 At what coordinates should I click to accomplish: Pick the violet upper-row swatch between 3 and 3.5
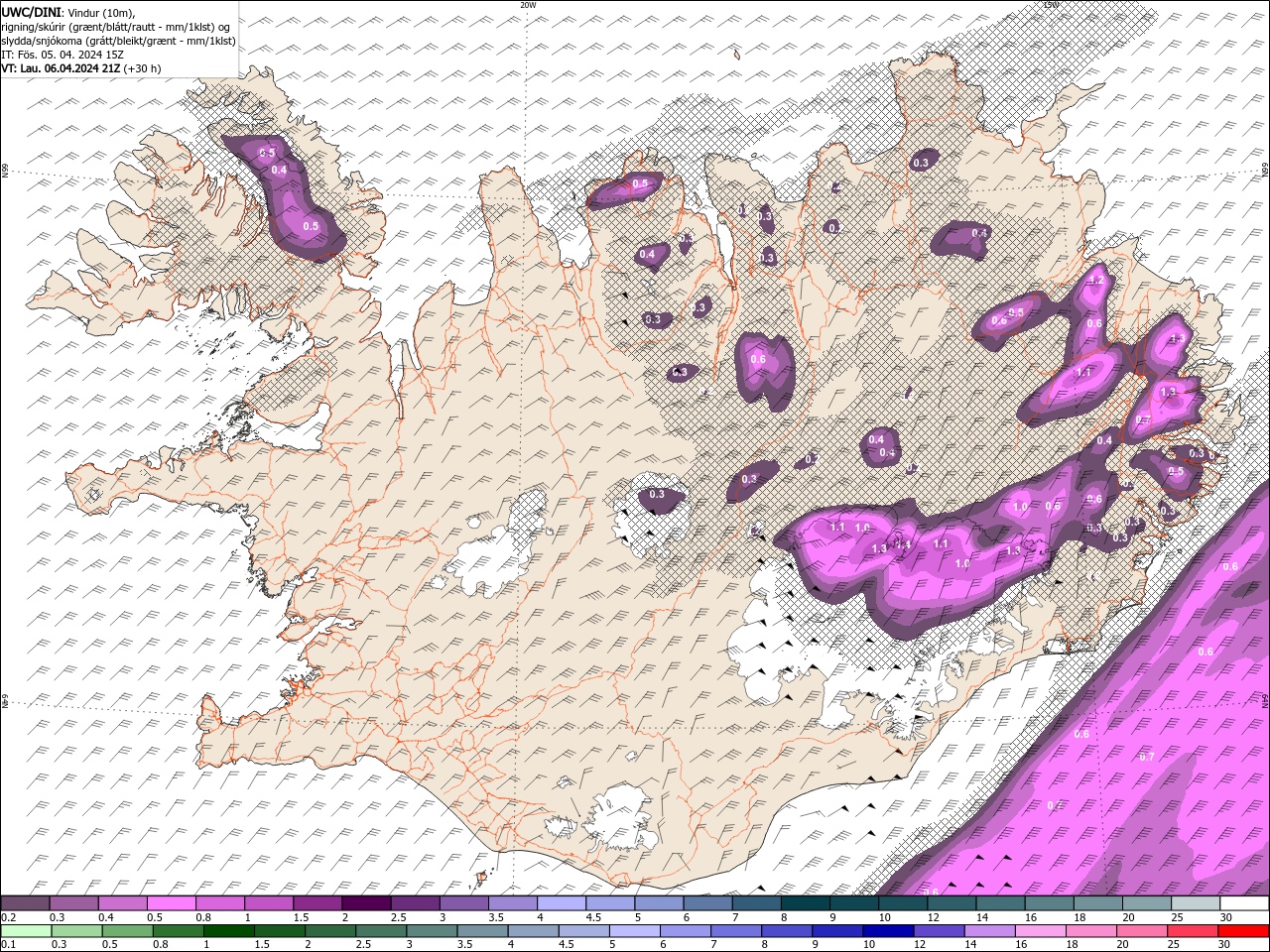463,903
